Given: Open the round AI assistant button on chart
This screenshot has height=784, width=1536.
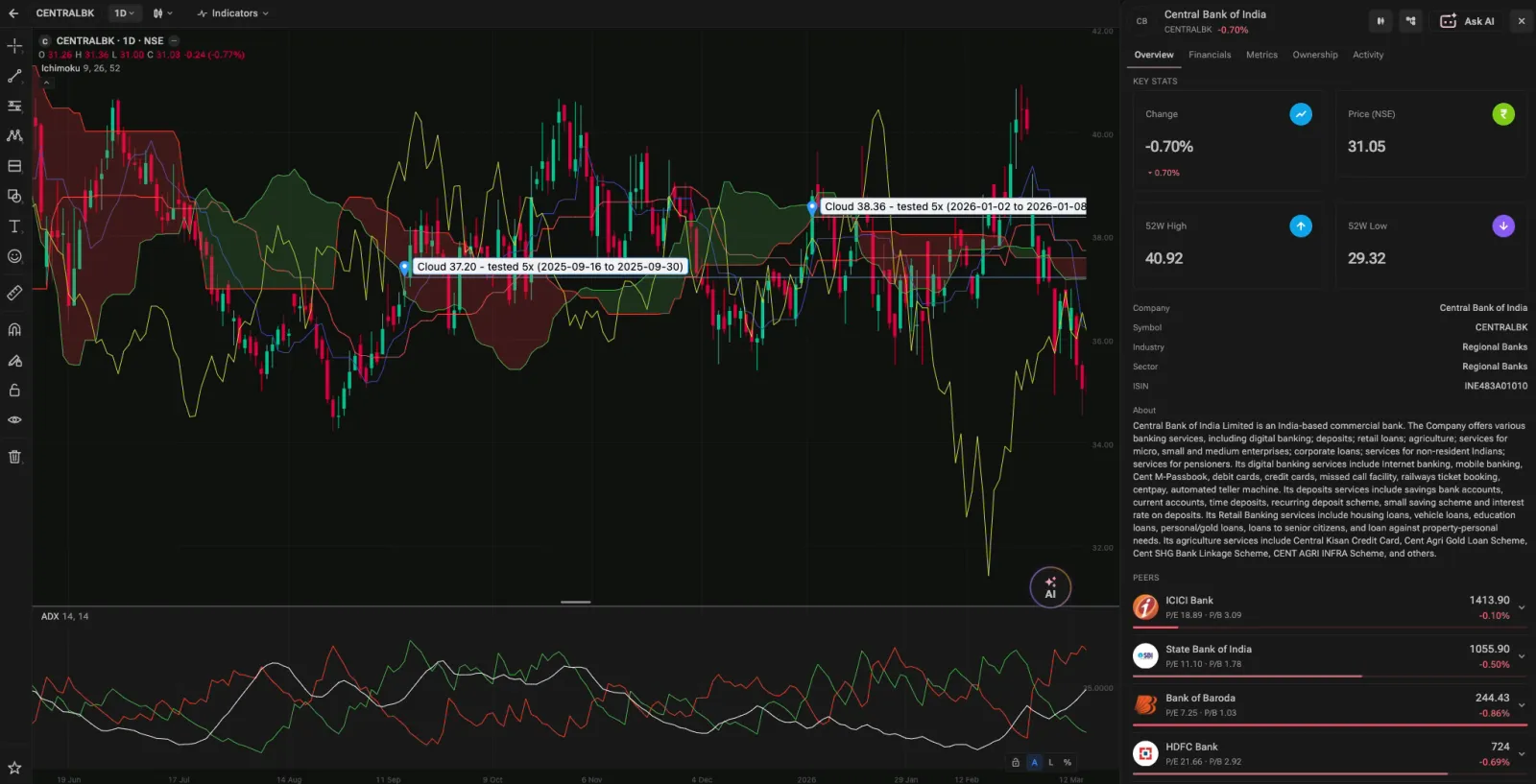Looking at the screenshot, I should 1050,587.
